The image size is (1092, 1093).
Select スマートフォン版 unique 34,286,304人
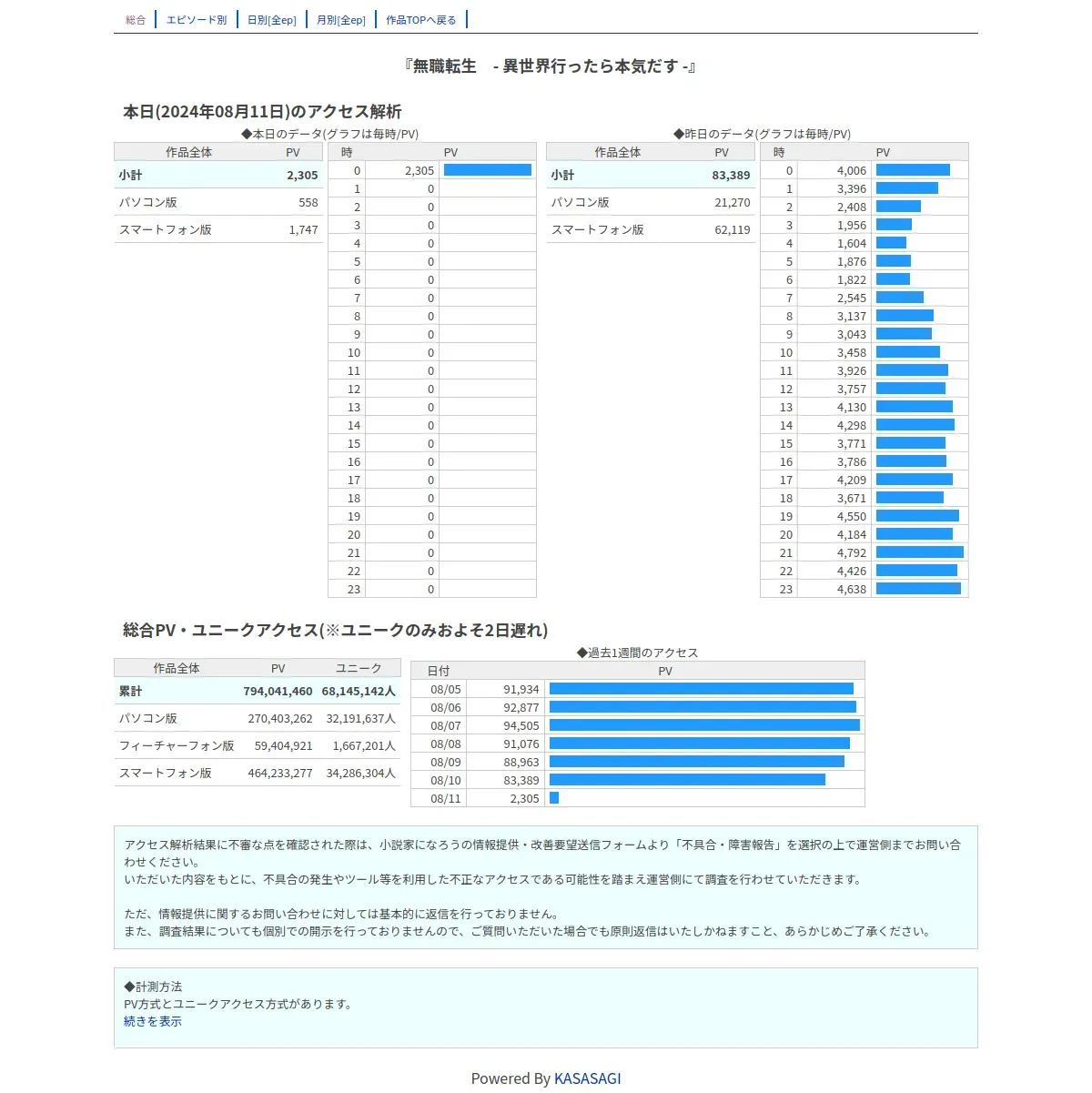pos(361,774)
